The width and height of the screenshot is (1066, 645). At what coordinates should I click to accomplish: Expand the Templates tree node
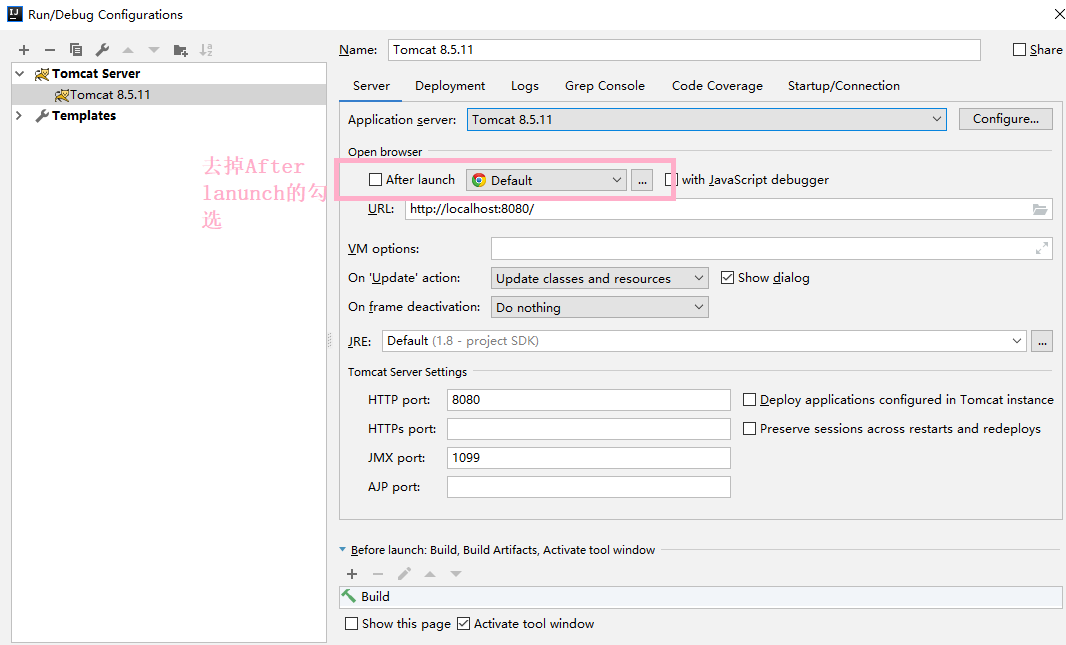(19, 116)
